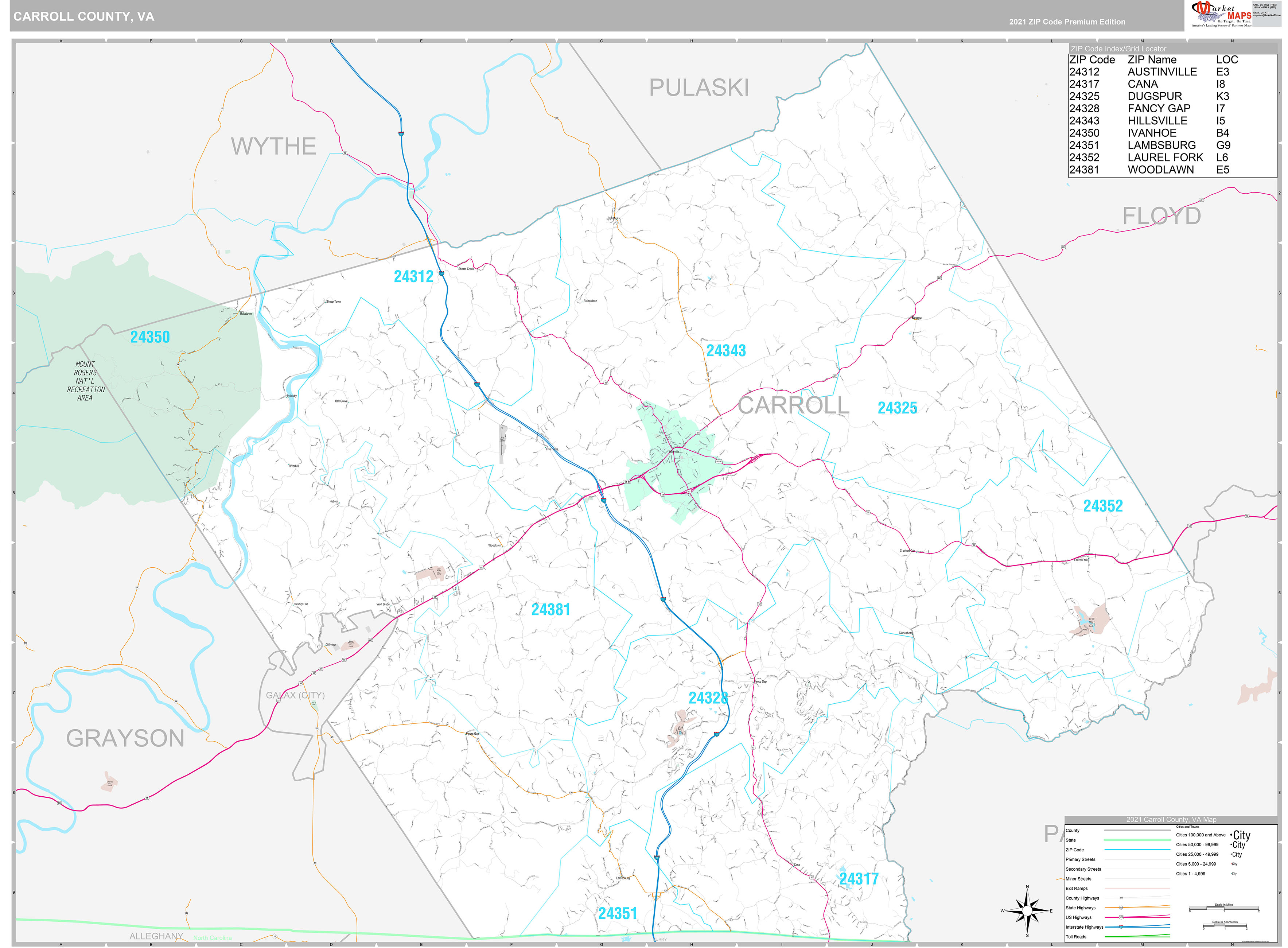The height and width of the screenshot is (948, 1288).
Task: Click the State Highways shield sample in legend
Action: (1121, 907)
